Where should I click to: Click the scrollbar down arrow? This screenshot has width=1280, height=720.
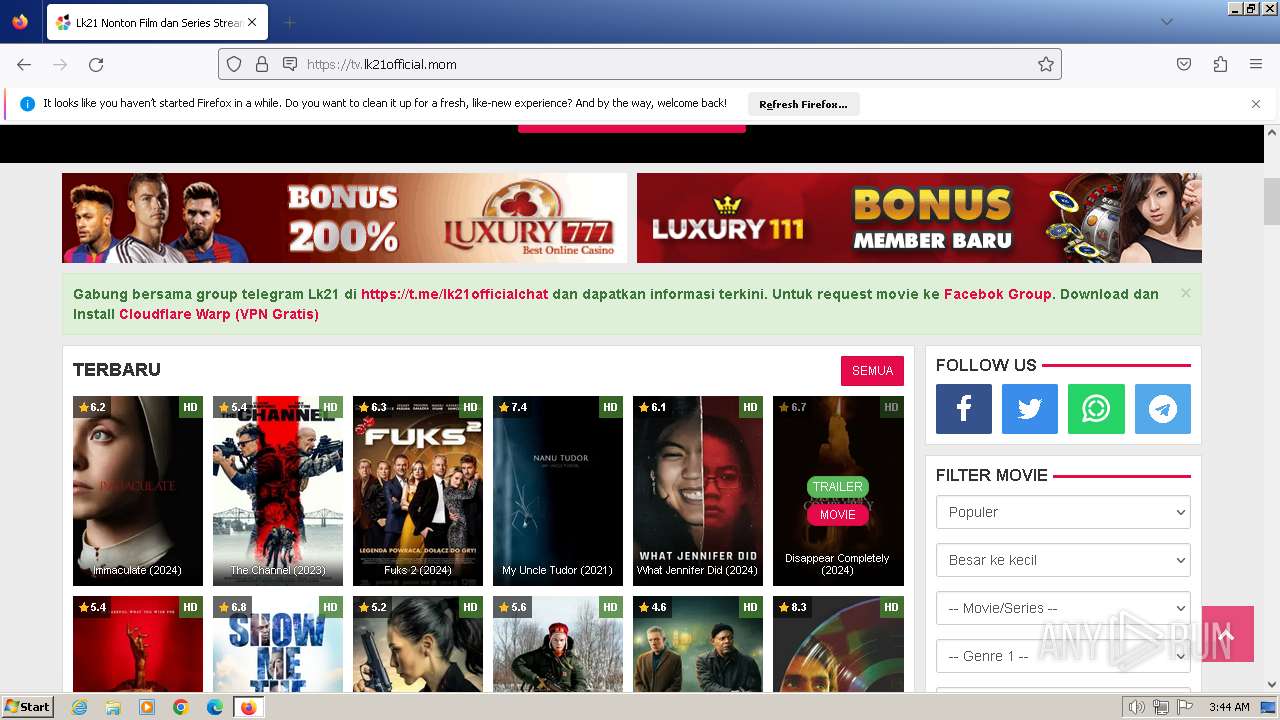[x=1272, y=685]
